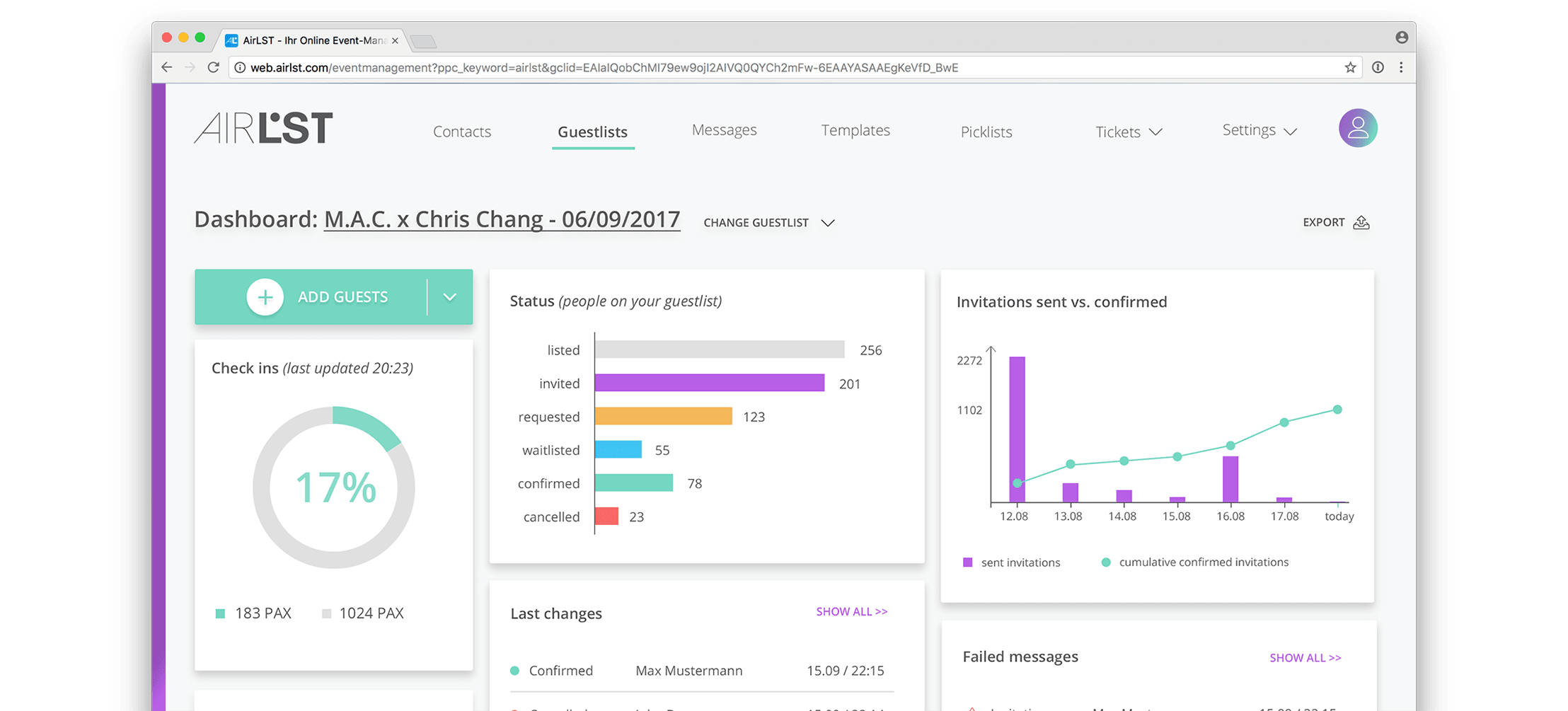Open the M.A.C. x Chris Chang guestlist link
Screen dimensions: 1568x711
point(502,219)
